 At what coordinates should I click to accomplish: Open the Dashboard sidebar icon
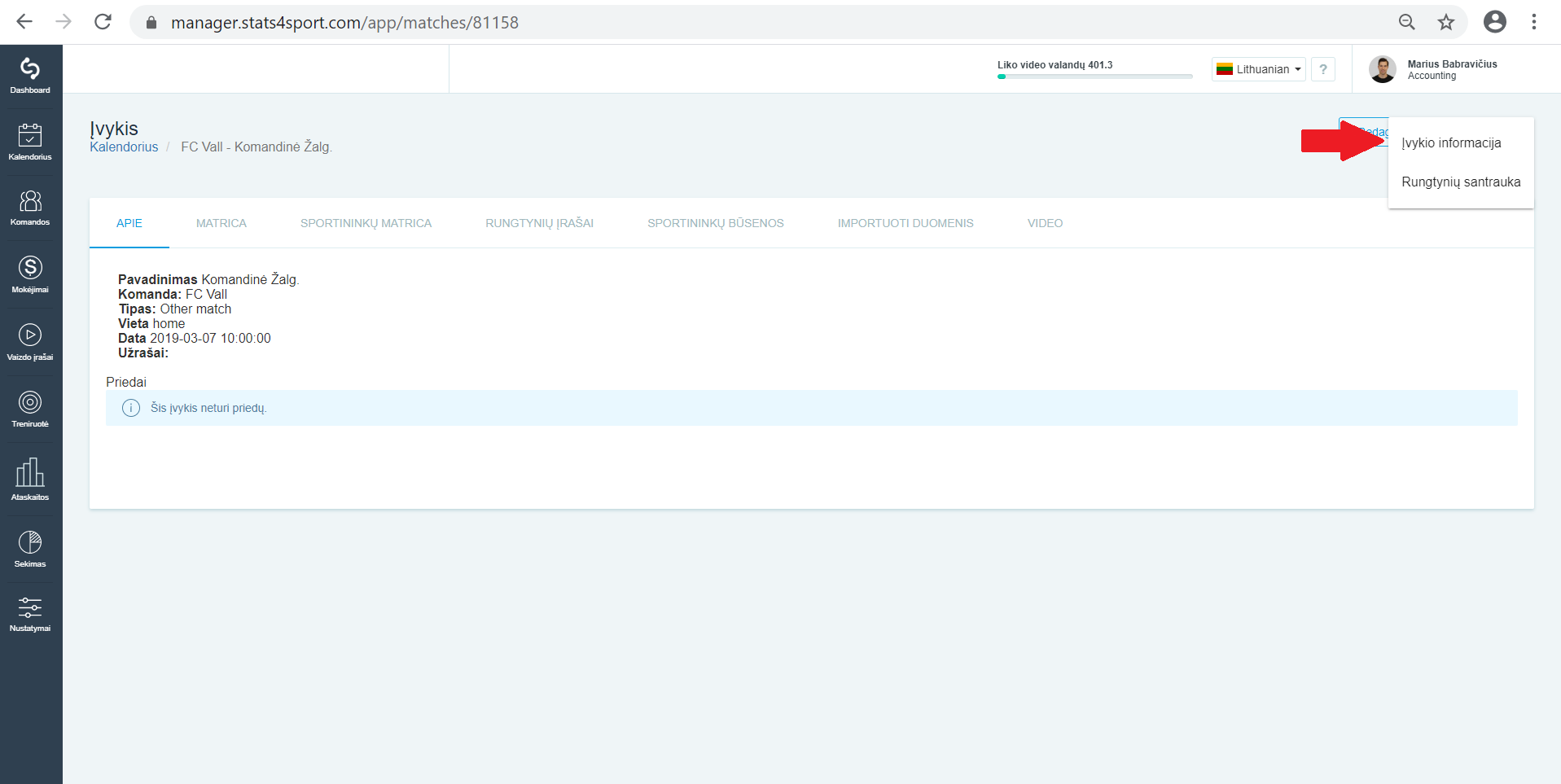tap(30, 76)
